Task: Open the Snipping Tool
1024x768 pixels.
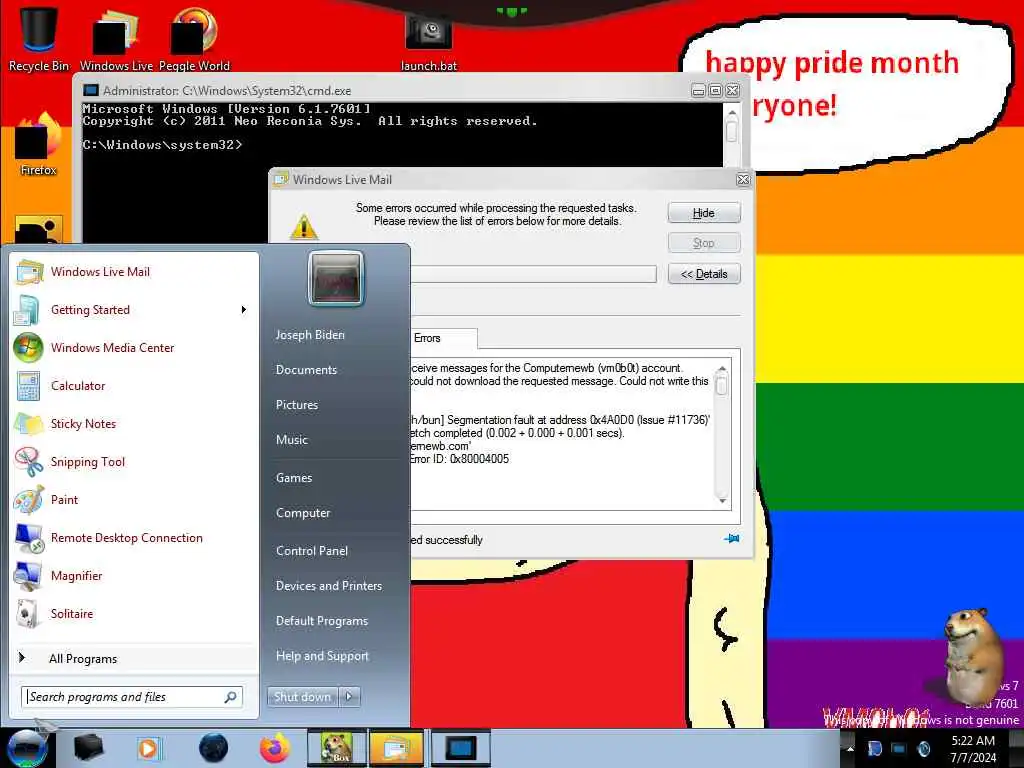Action: (134, 461)
